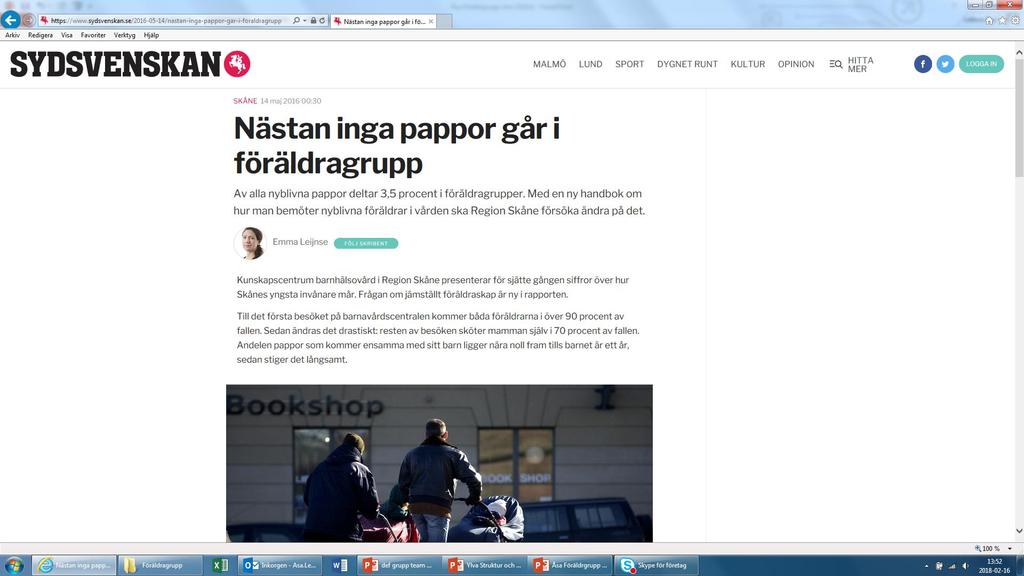Open Word from the taskbar

[340, 566]
